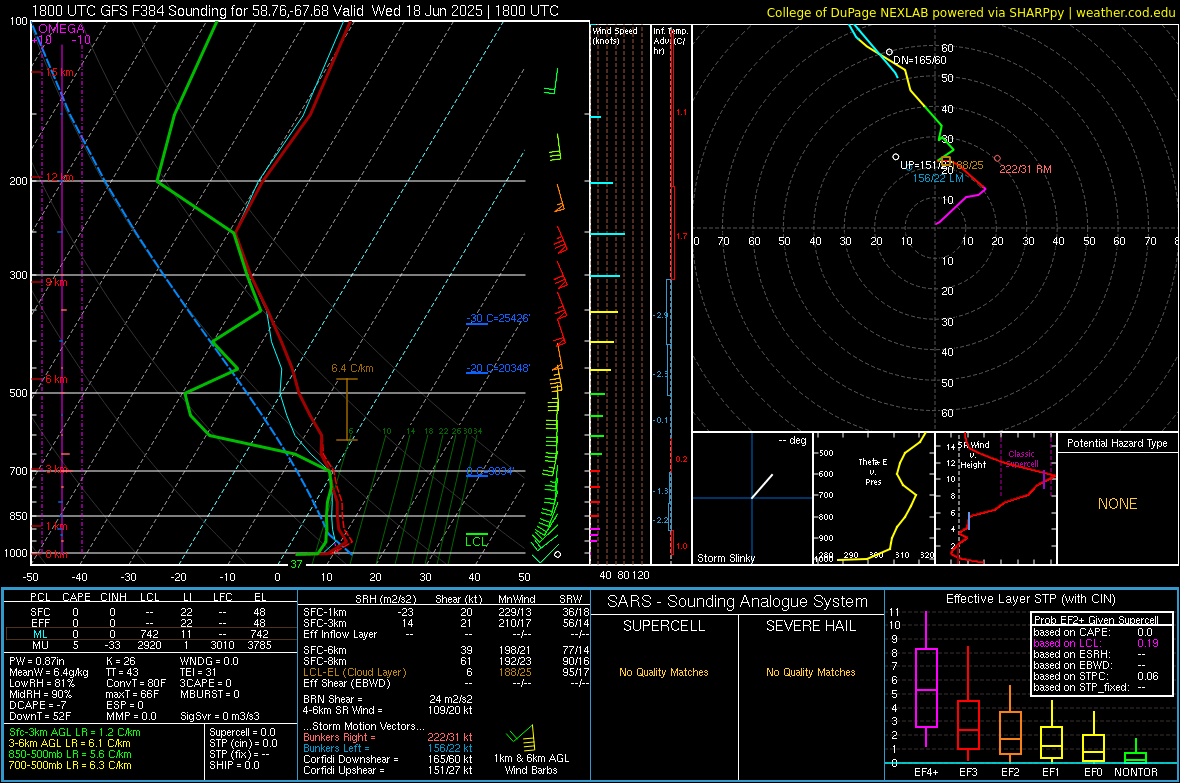Click the Classic Supercell label
1180x783 pixels.
click(x=1022, y=459)
